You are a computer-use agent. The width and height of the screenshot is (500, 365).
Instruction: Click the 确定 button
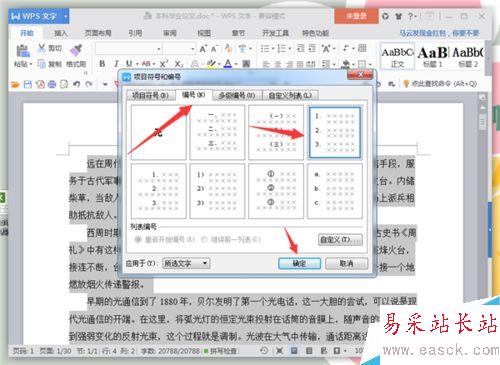(x=299, y=263)
